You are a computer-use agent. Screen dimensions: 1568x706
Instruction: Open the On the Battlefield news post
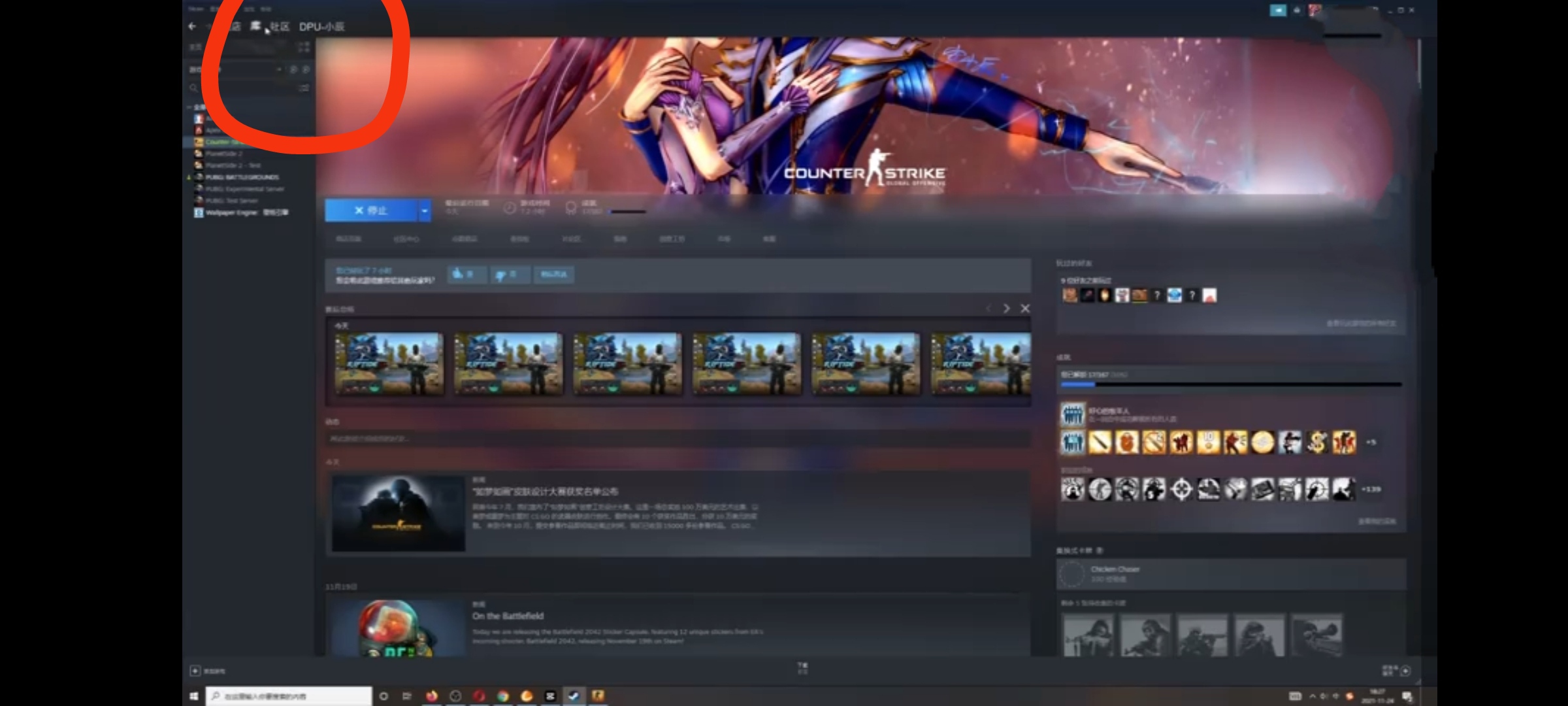point(508,616)
